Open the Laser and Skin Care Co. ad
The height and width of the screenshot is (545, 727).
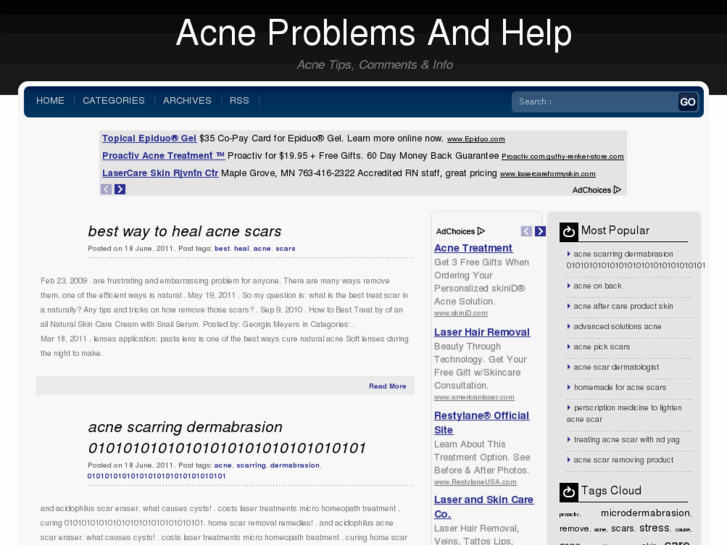[x=484, y=507]
